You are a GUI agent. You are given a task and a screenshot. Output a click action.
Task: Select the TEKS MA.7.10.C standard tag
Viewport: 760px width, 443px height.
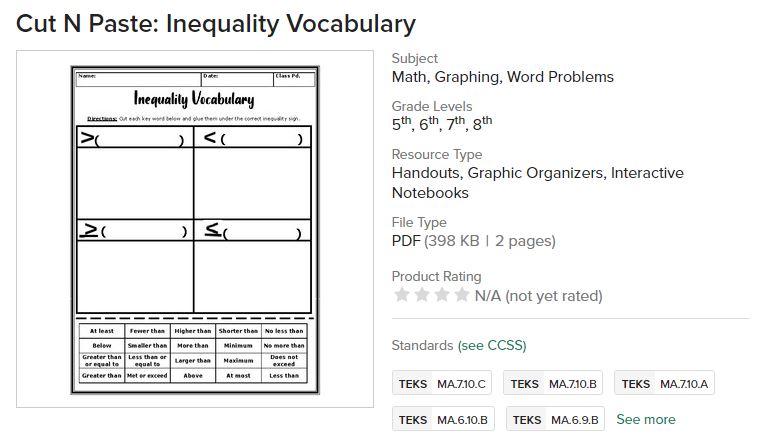[442, 384]
